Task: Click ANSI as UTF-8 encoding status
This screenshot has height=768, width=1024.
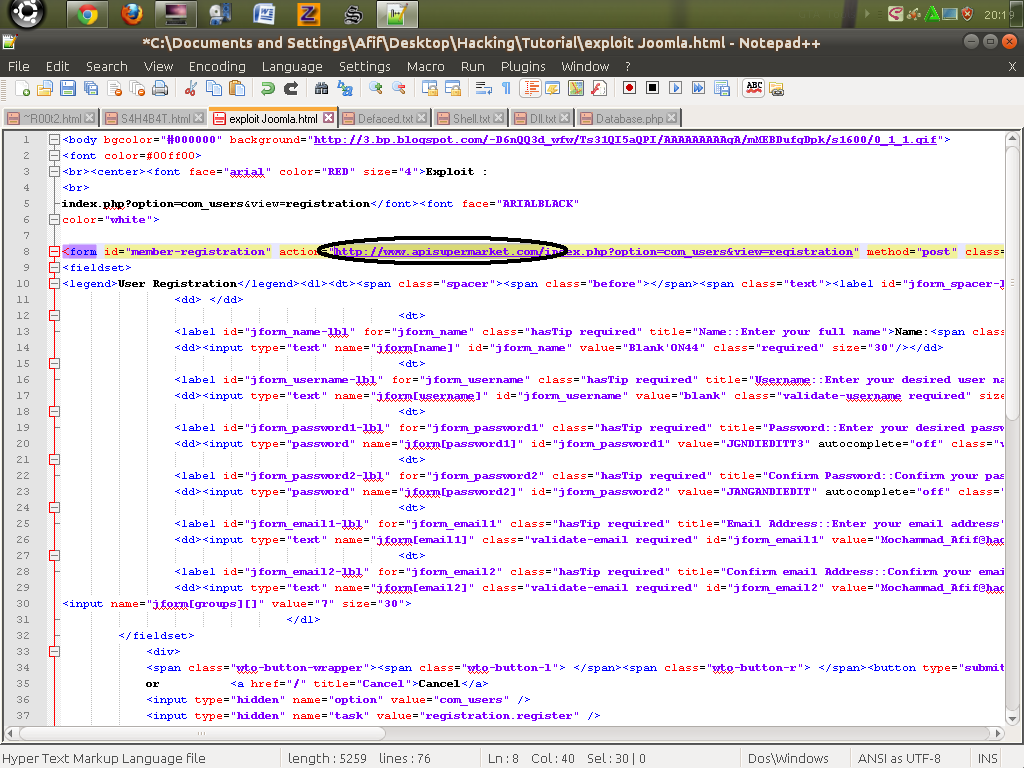Action: click(899, 759)
